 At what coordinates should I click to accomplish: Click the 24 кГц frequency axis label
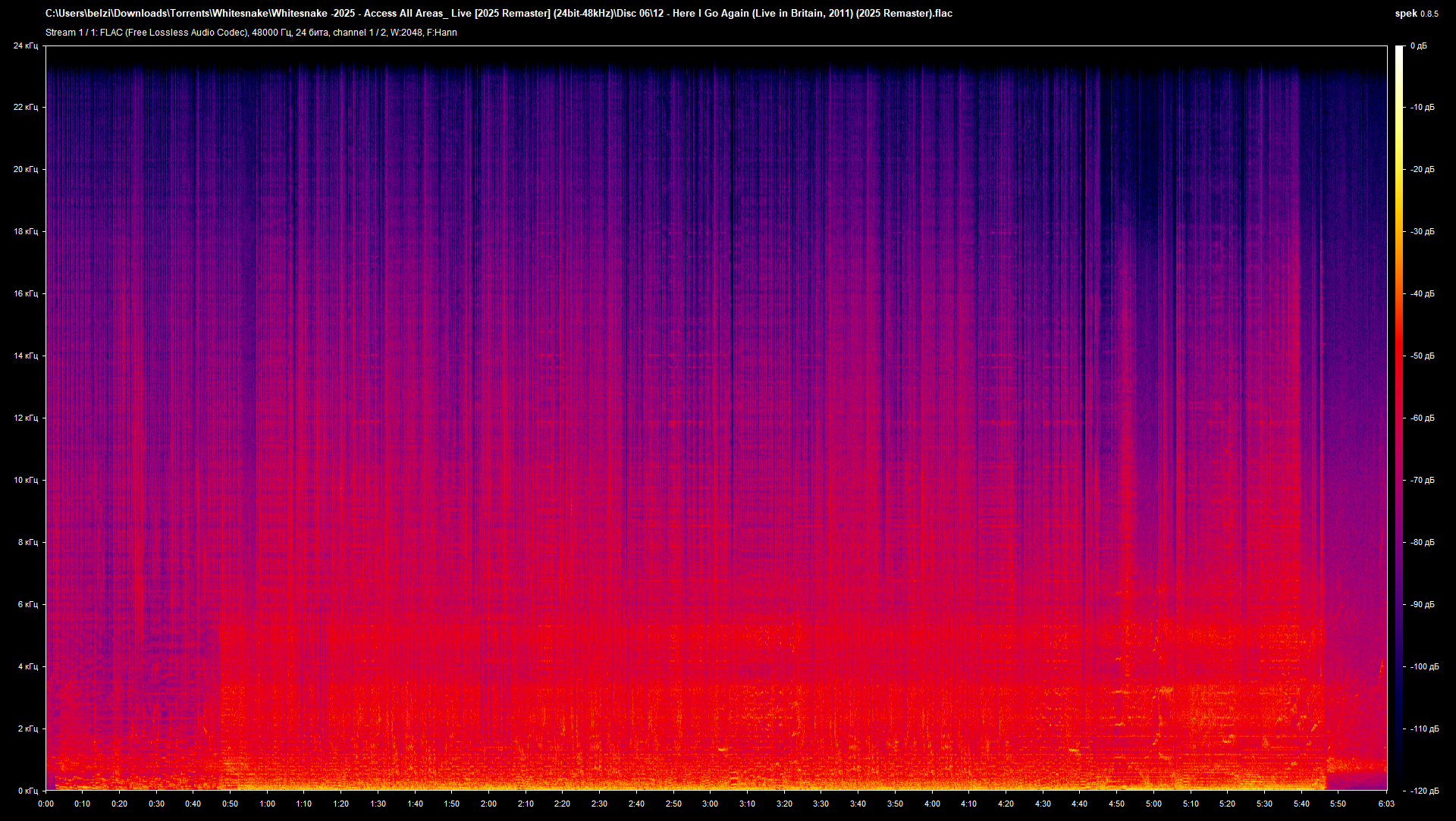25,46
